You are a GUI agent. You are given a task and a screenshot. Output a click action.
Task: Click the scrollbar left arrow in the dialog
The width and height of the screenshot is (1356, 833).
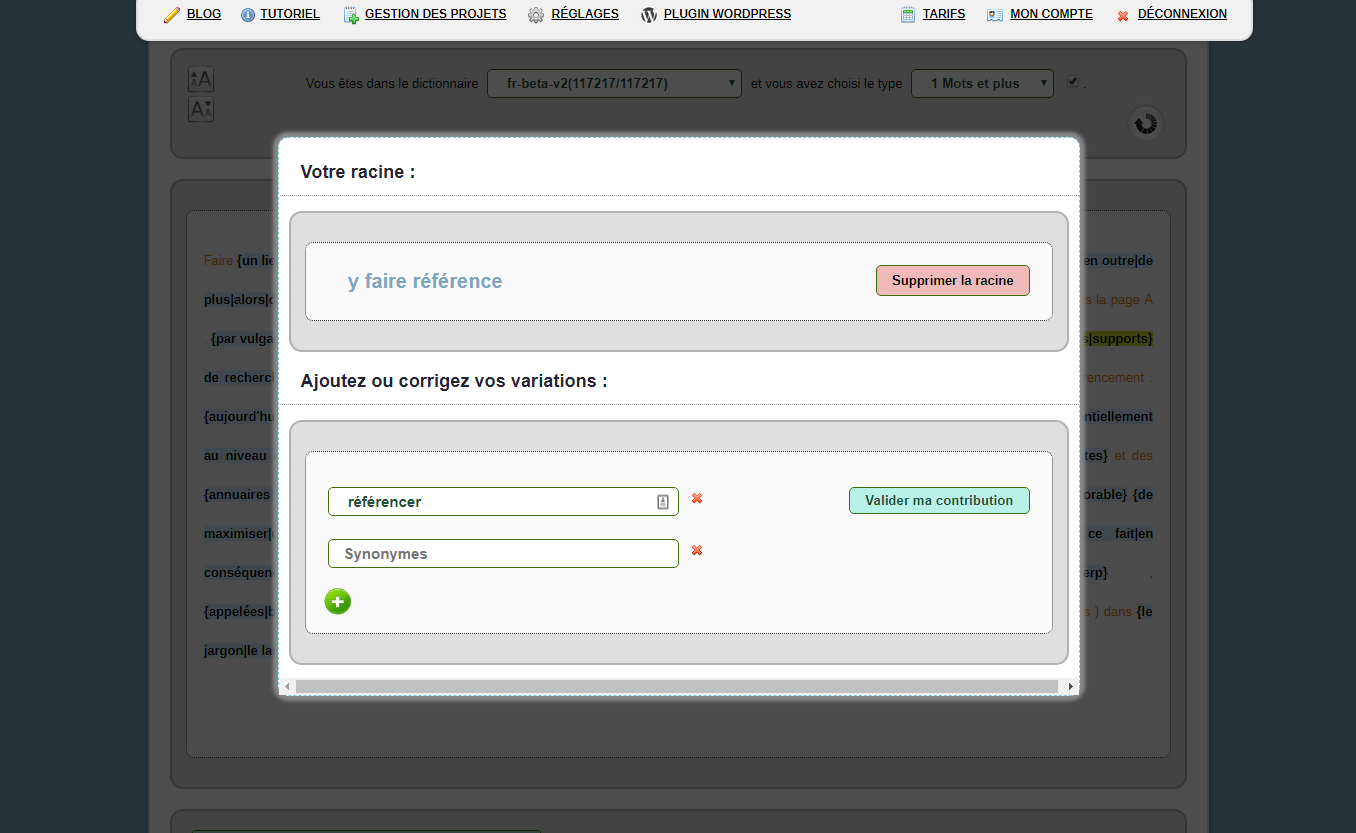pos(287,687)
